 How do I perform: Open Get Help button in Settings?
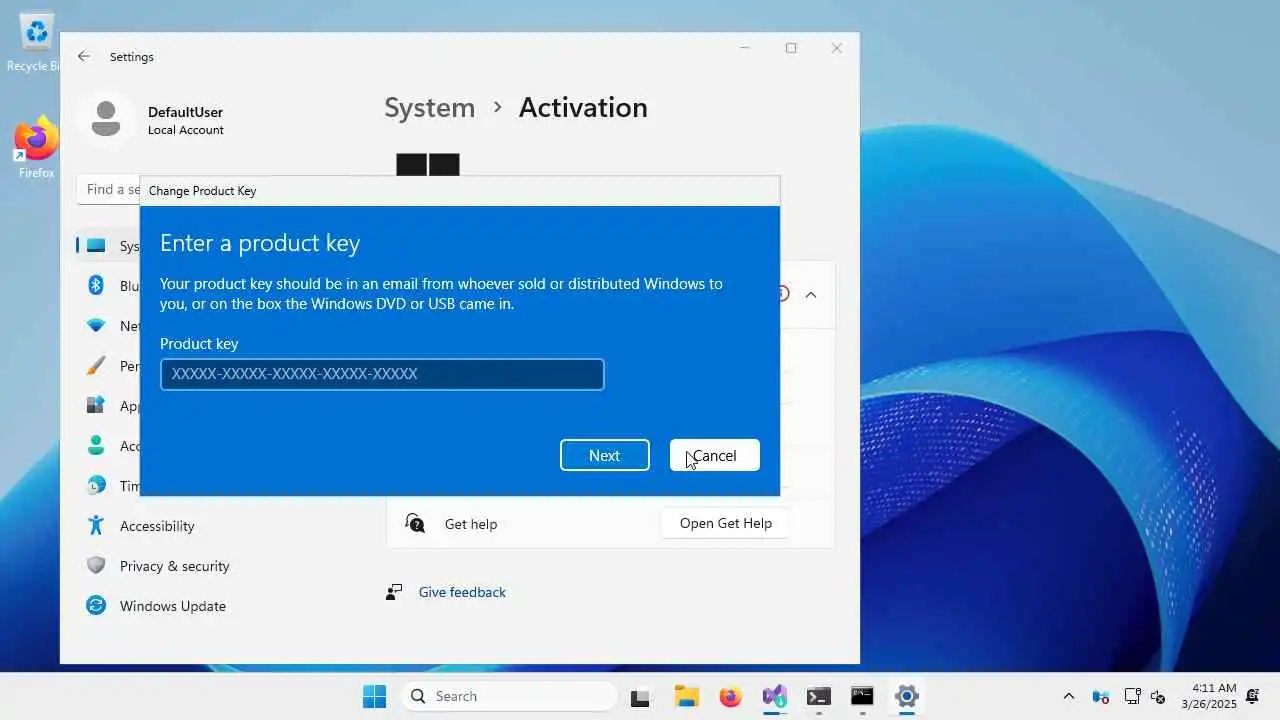[x=725, y=523]
